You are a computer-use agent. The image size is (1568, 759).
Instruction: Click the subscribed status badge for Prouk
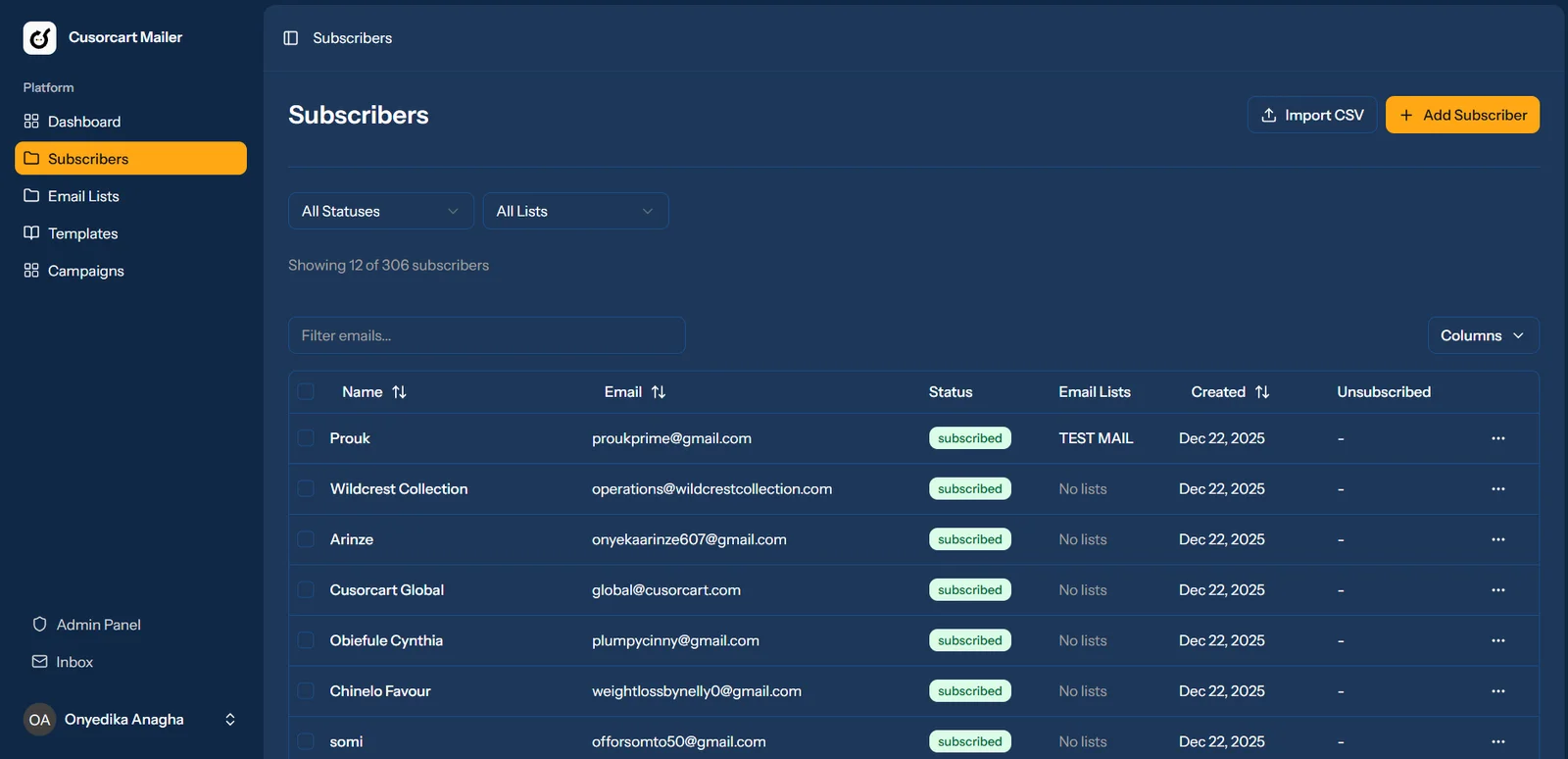970,438
